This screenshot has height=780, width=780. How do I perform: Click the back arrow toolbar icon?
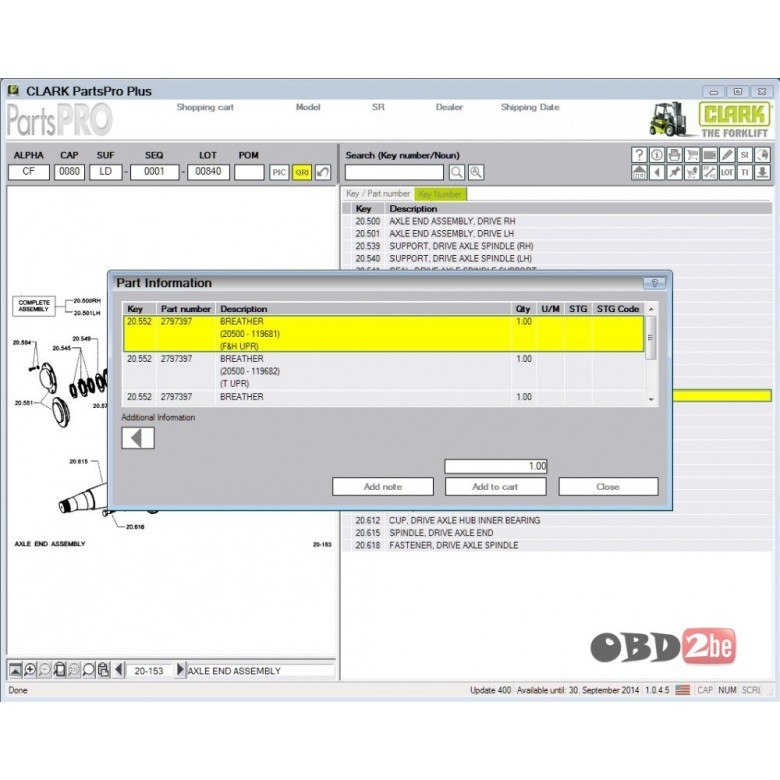coord(657,173)
